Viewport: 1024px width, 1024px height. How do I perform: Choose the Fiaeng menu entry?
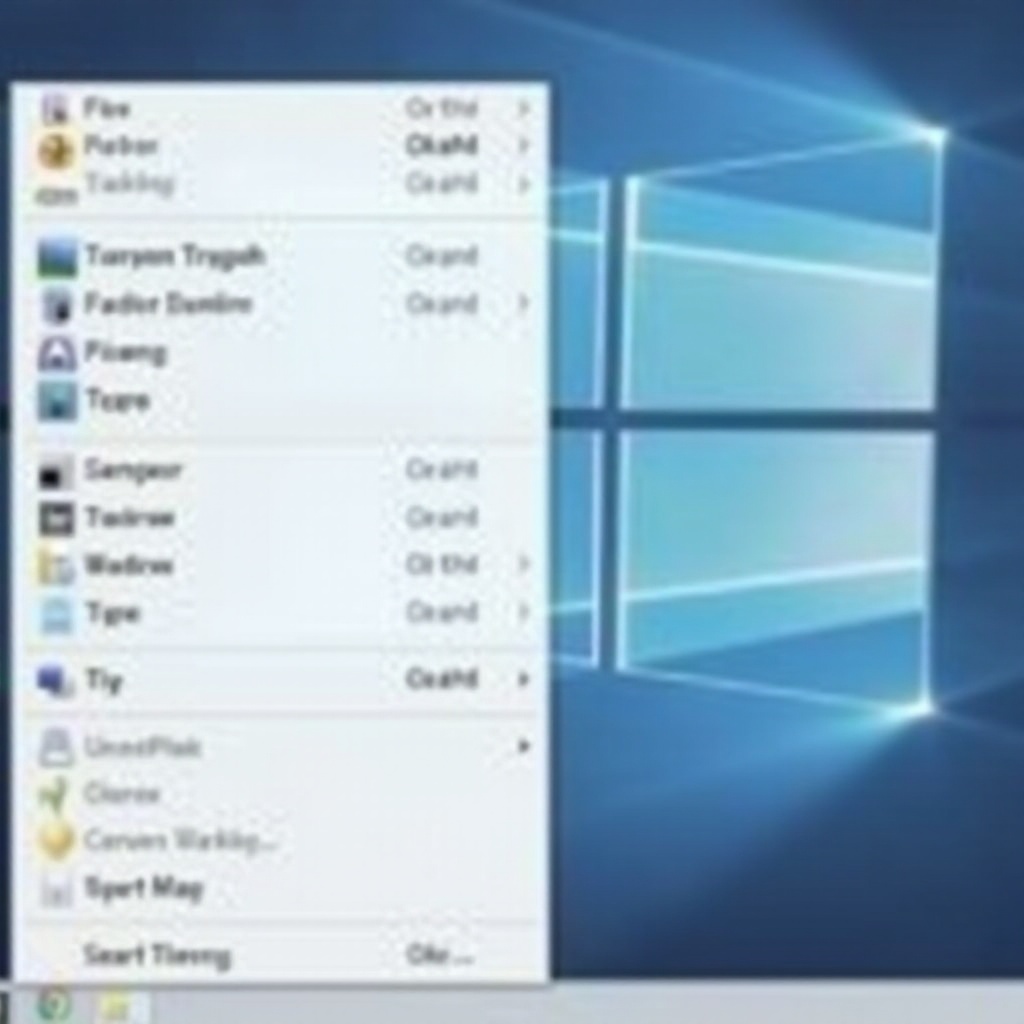281,353
